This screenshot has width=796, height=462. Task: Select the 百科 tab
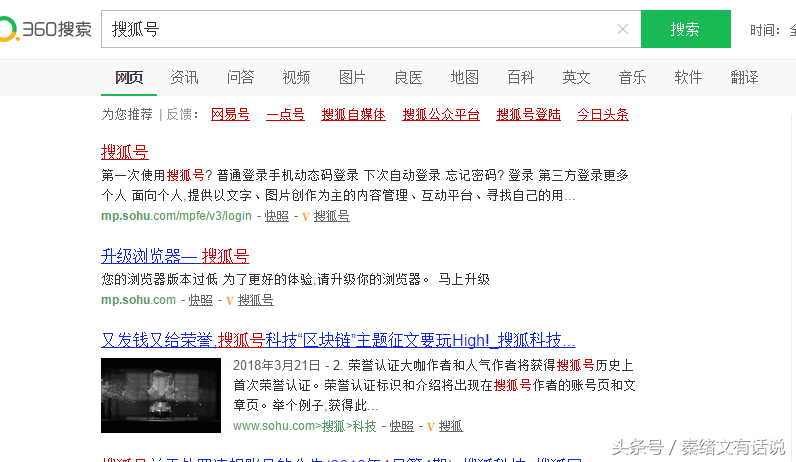pos(520,77)
